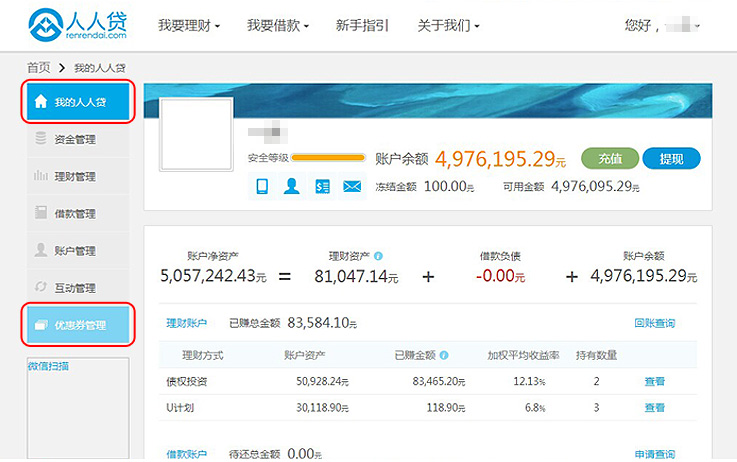Click the frozen amount 100.00
The width and height of the screenshot is (737, 462).
tap(449, 187)
